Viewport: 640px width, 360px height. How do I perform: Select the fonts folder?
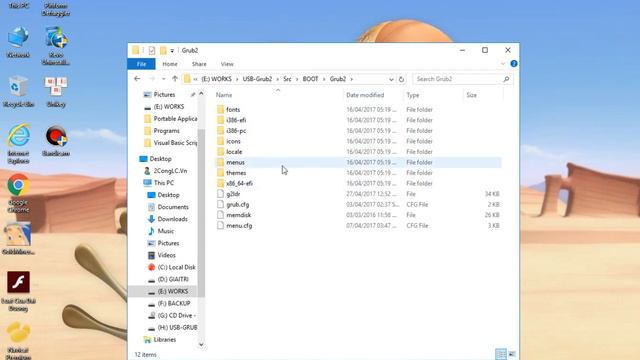233,109
